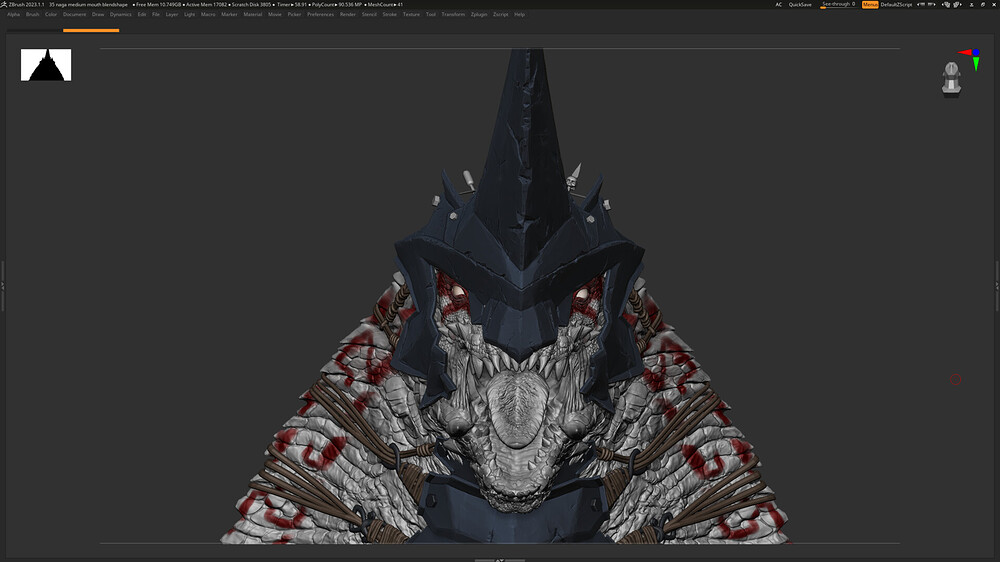The height and width of the screenshot is (562, 1000).
Task: Expand the bottom tray divider handle
Action: [500, 559]
